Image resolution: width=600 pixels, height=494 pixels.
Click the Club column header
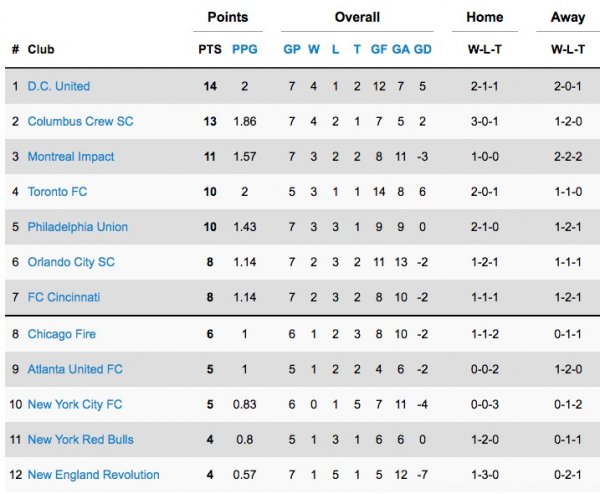coord(41,49)
